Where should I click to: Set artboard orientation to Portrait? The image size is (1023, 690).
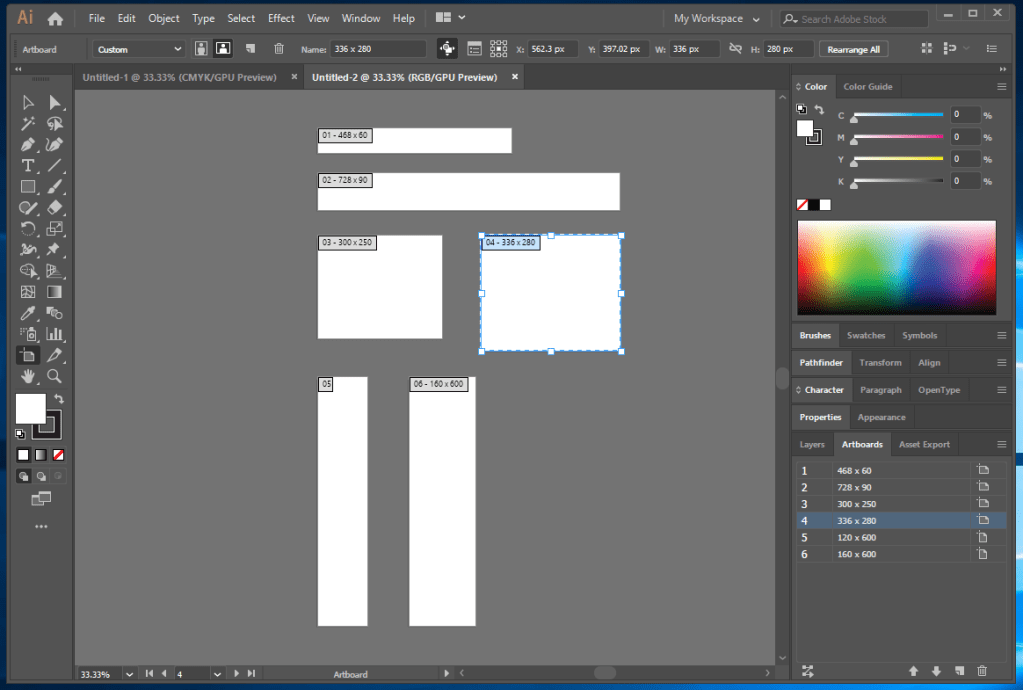[202, 49]
